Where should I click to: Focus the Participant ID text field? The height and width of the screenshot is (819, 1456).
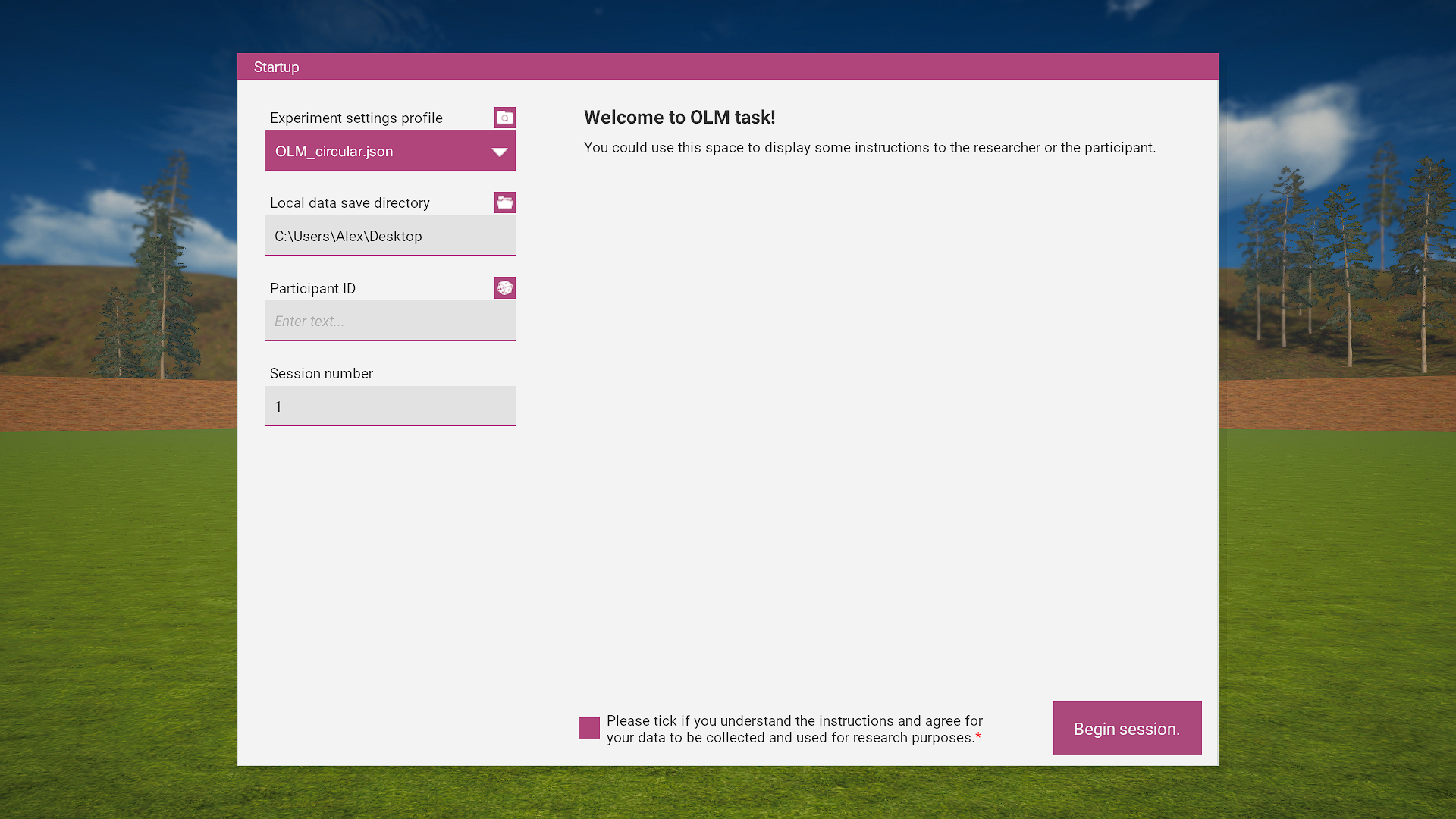click(x=390, y=322)
